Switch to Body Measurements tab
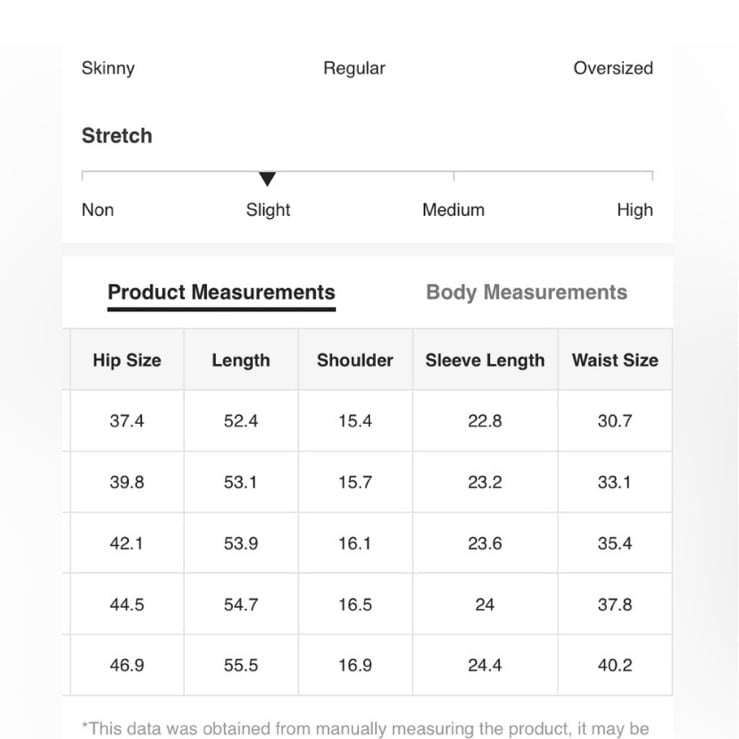Image resolution: width=739 pixels, height=739 pixels. [526, 292]
